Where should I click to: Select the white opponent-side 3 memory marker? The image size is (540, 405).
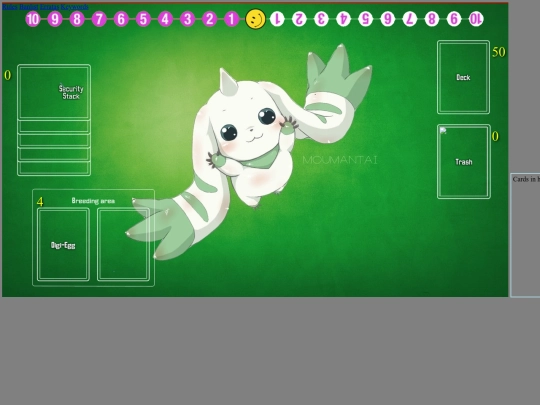(x=321, y=19)
